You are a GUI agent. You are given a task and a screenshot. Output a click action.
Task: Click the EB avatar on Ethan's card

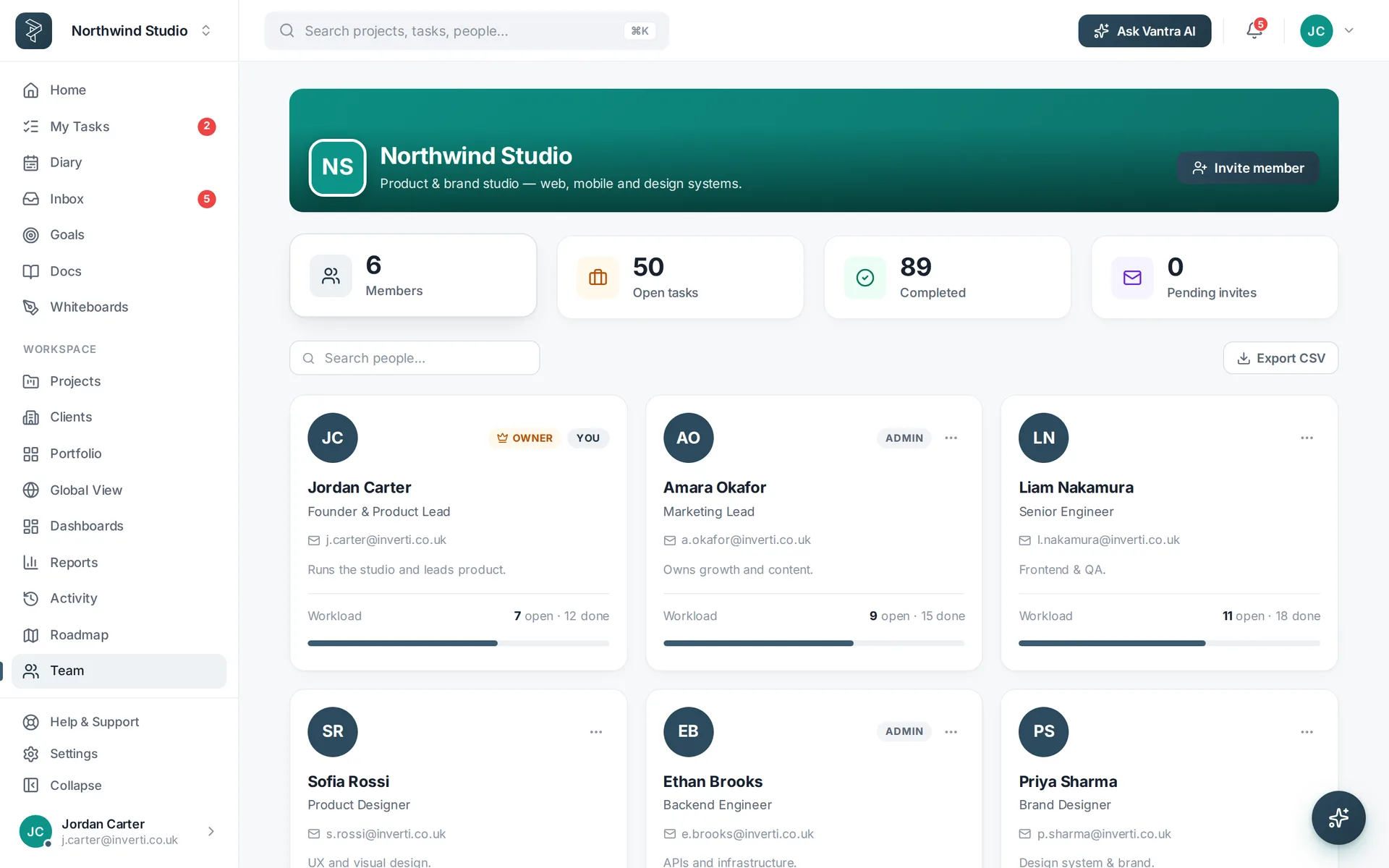coord(688,731)
